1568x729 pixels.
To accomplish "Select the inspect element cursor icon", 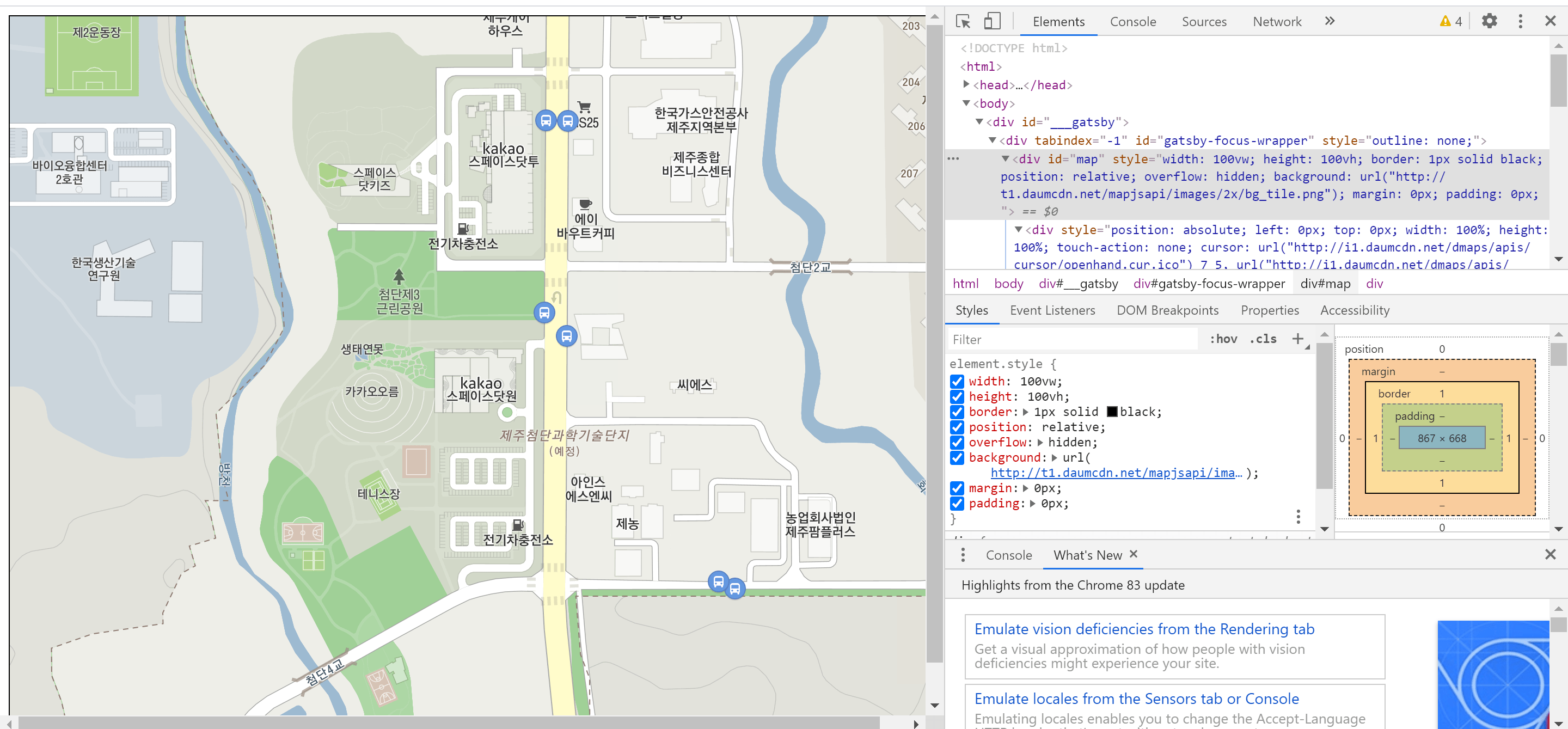I will (x=964, y=21).
